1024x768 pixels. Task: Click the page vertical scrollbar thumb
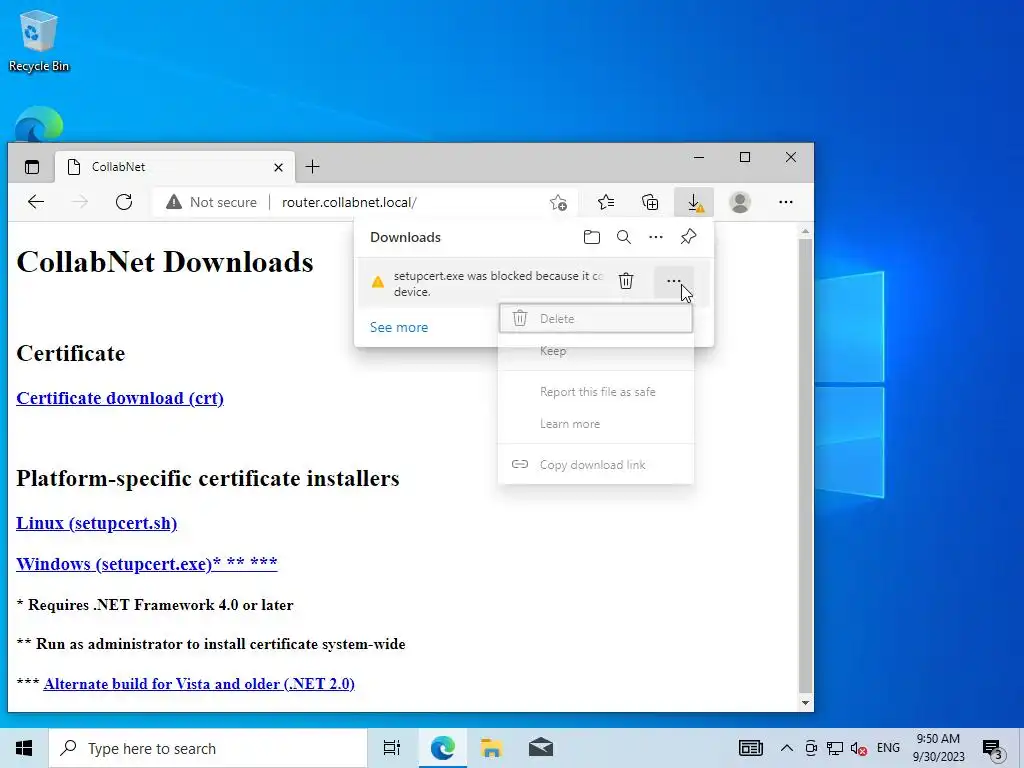point(805,464)
